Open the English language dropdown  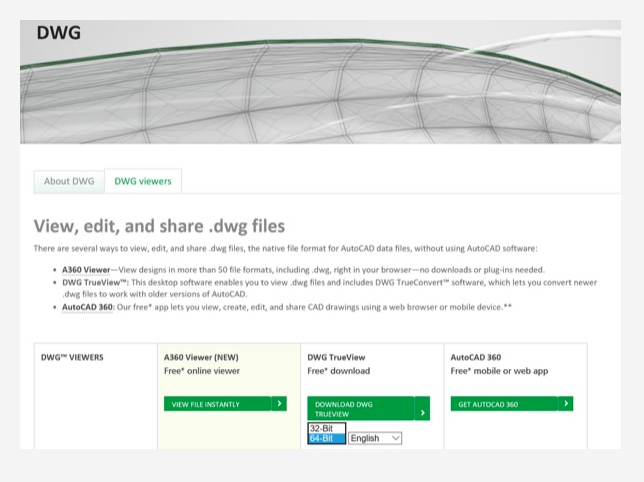375,438
